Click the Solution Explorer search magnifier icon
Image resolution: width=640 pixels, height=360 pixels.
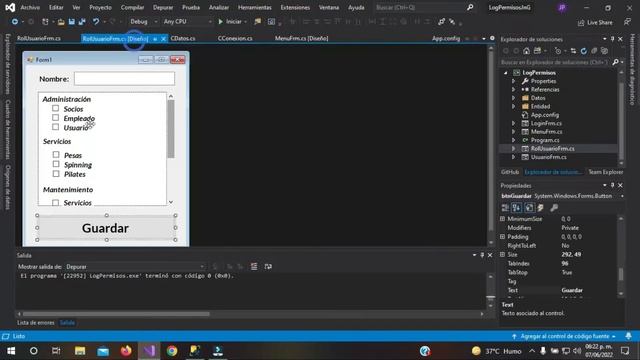[x=615, y=62]
